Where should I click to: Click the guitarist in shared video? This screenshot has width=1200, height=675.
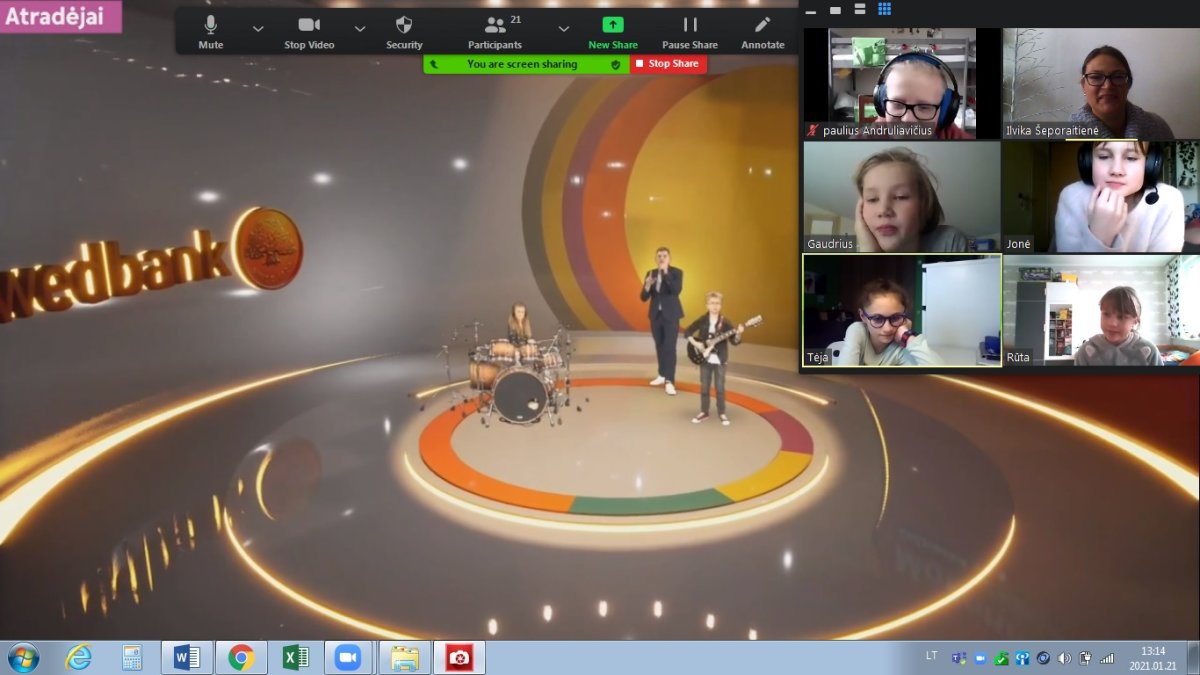712,357
